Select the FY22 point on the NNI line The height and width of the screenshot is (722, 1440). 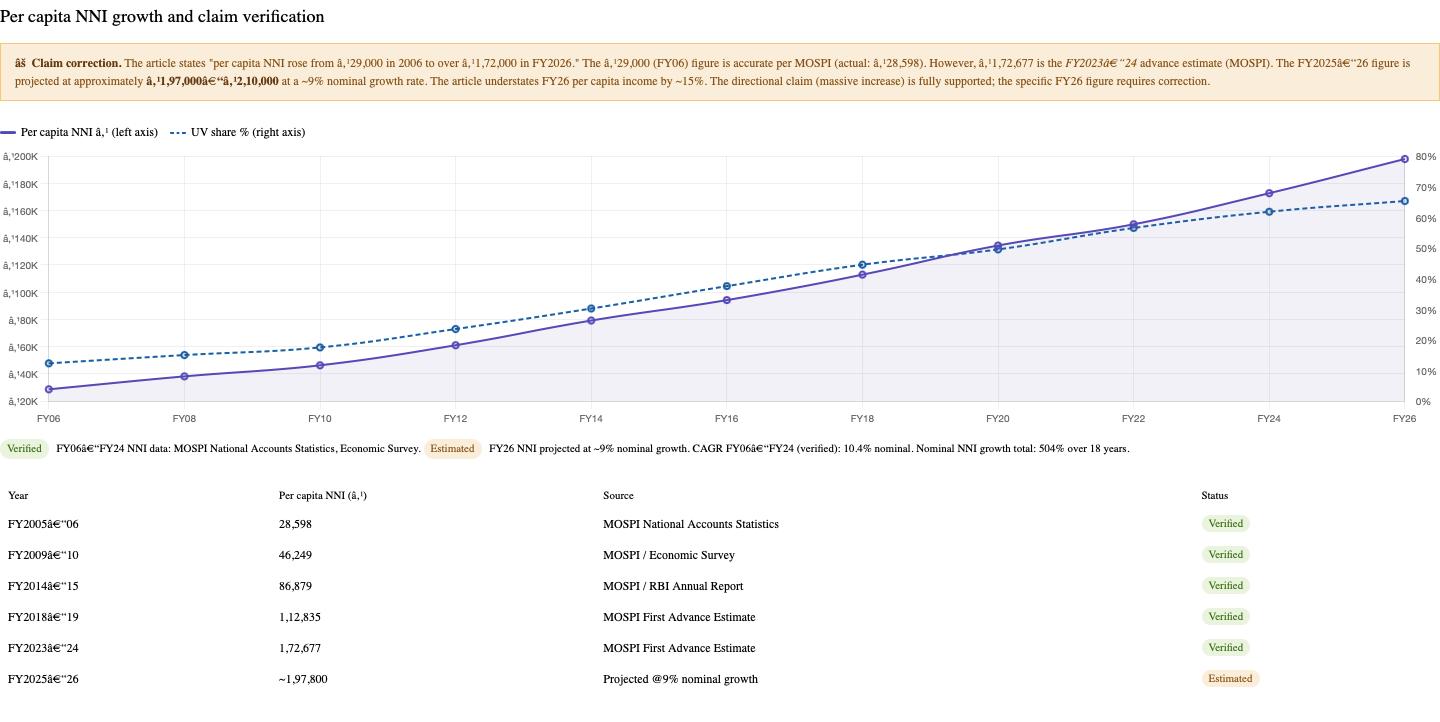tap(1133, 224)
